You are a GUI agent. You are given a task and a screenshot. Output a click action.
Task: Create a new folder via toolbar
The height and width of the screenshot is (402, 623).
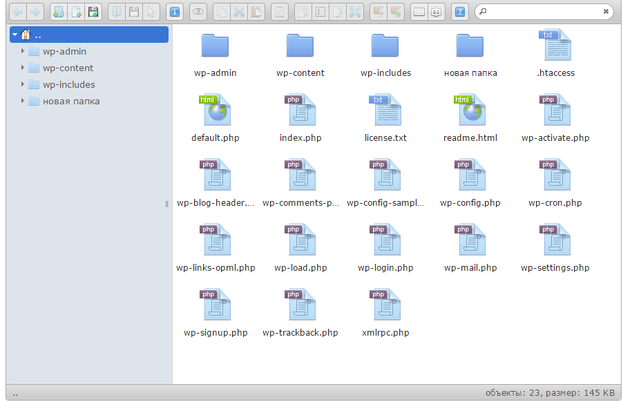(x=58, y=12)
